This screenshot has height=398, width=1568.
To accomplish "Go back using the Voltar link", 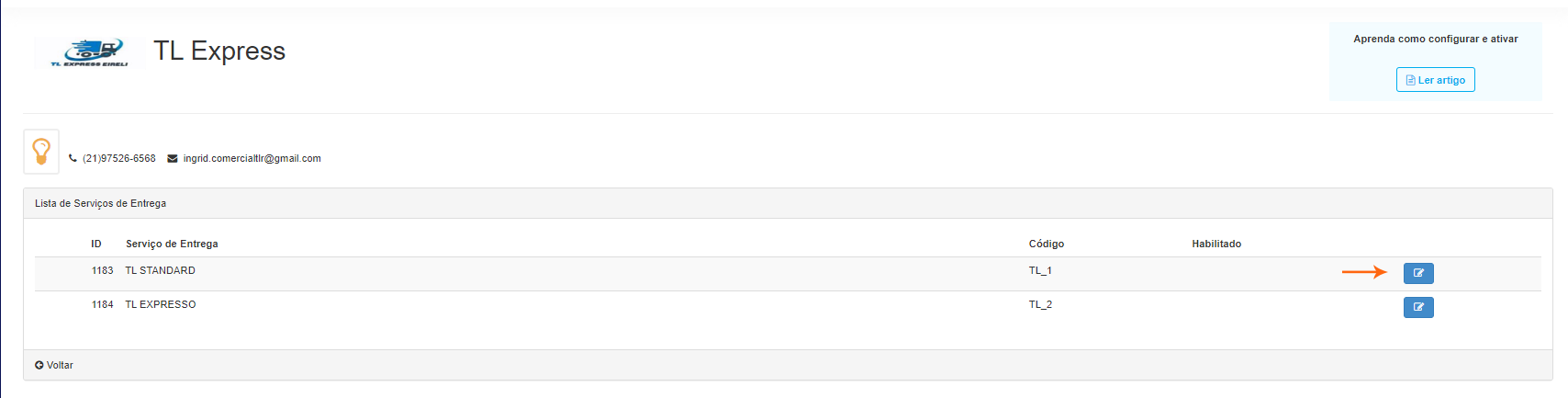I will point(54,365).
